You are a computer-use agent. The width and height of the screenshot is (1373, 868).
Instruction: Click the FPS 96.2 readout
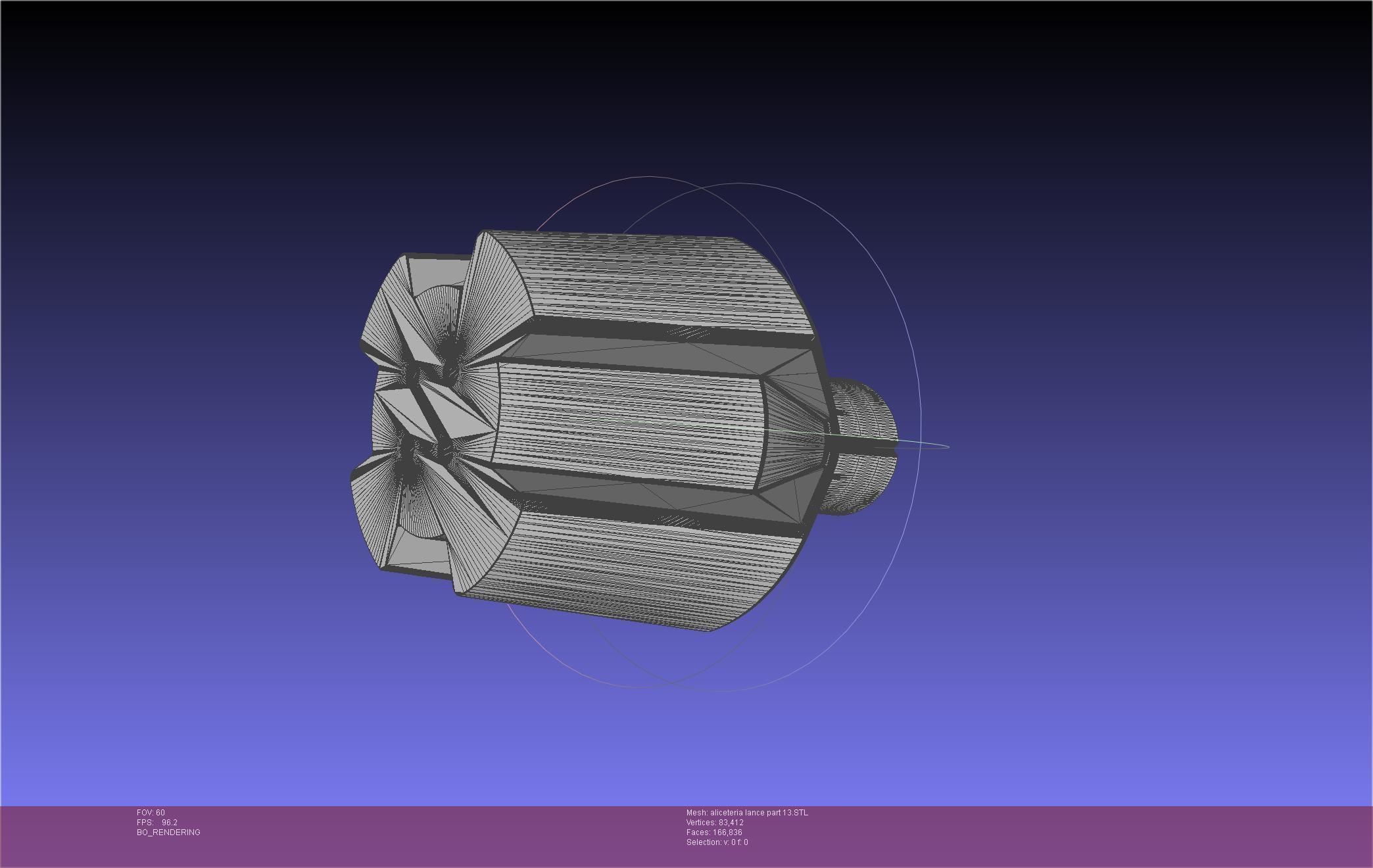click(x=157, y=823)
